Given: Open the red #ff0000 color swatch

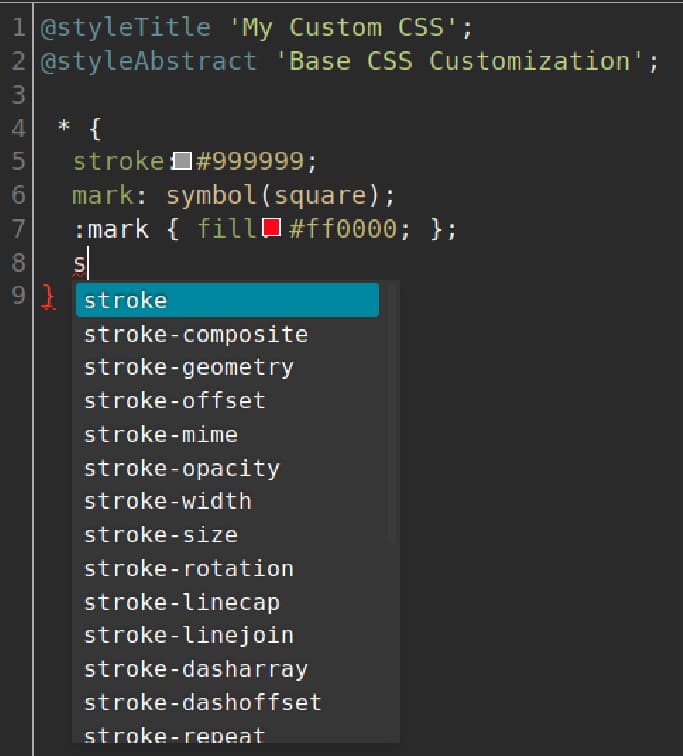Looking at the screenshot, I should 270,229.
